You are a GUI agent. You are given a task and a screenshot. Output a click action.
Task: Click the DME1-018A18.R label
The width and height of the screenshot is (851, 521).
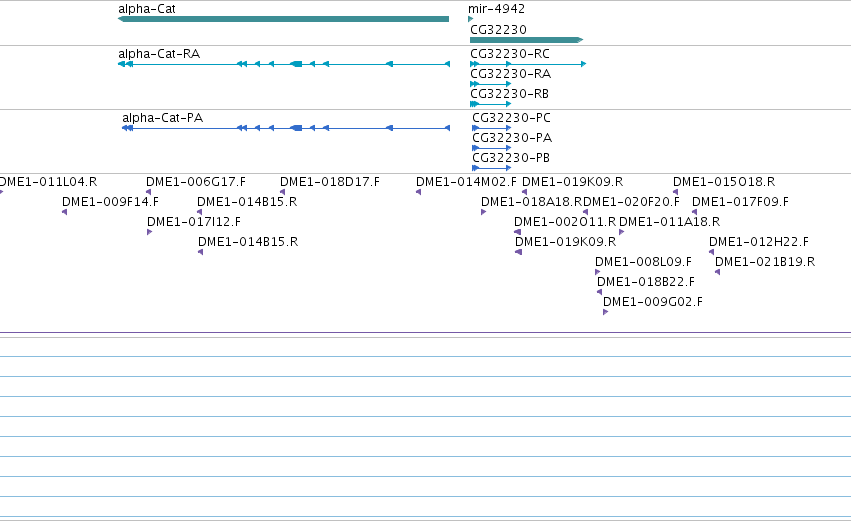[532, 202]
